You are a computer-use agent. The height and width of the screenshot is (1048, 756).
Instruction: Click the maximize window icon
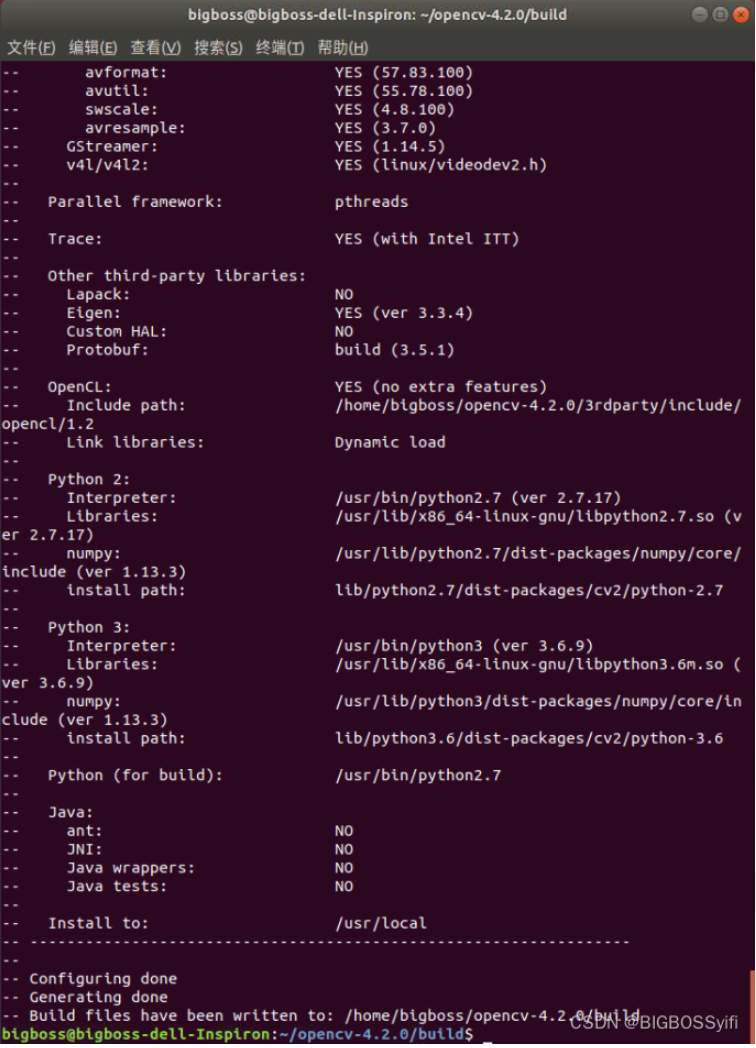coord(719,15)
